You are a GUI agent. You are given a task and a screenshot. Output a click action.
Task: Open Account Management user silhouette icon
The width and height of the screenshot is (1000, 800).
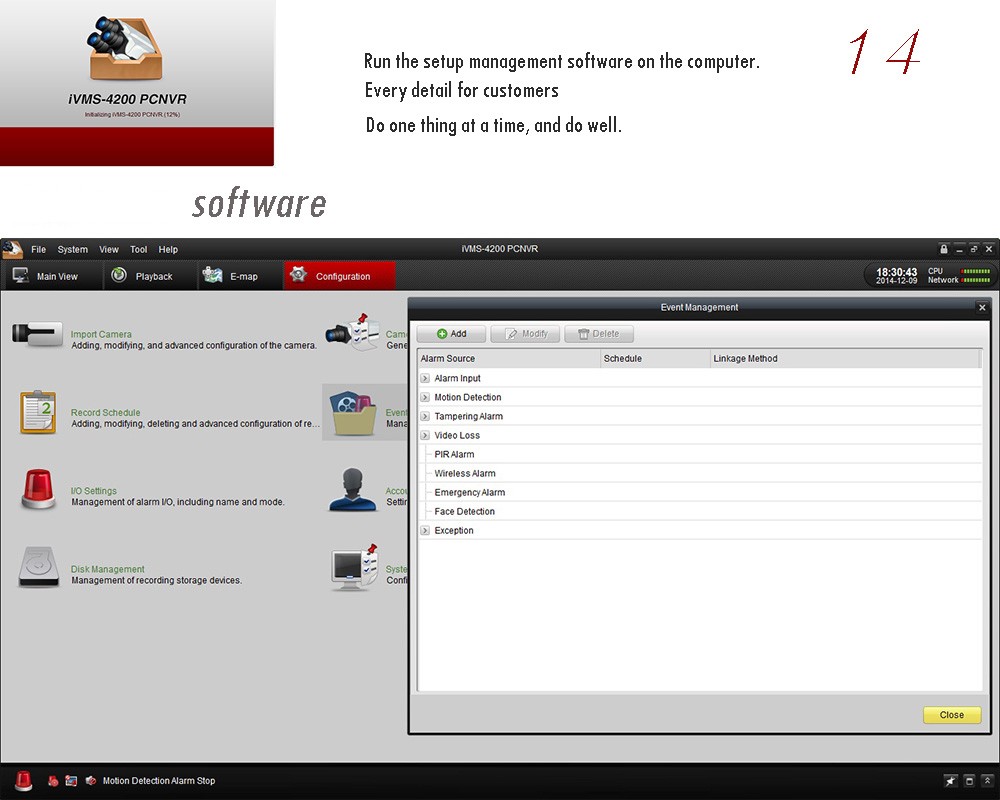353,490
